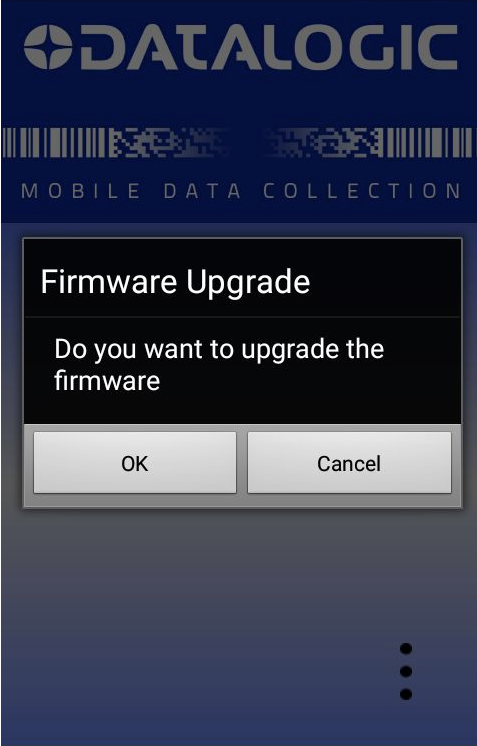This screenshot has height=746, width=477.
Task: Click the "MOBILE" word in the banner
Action: [x=81, y=191]
